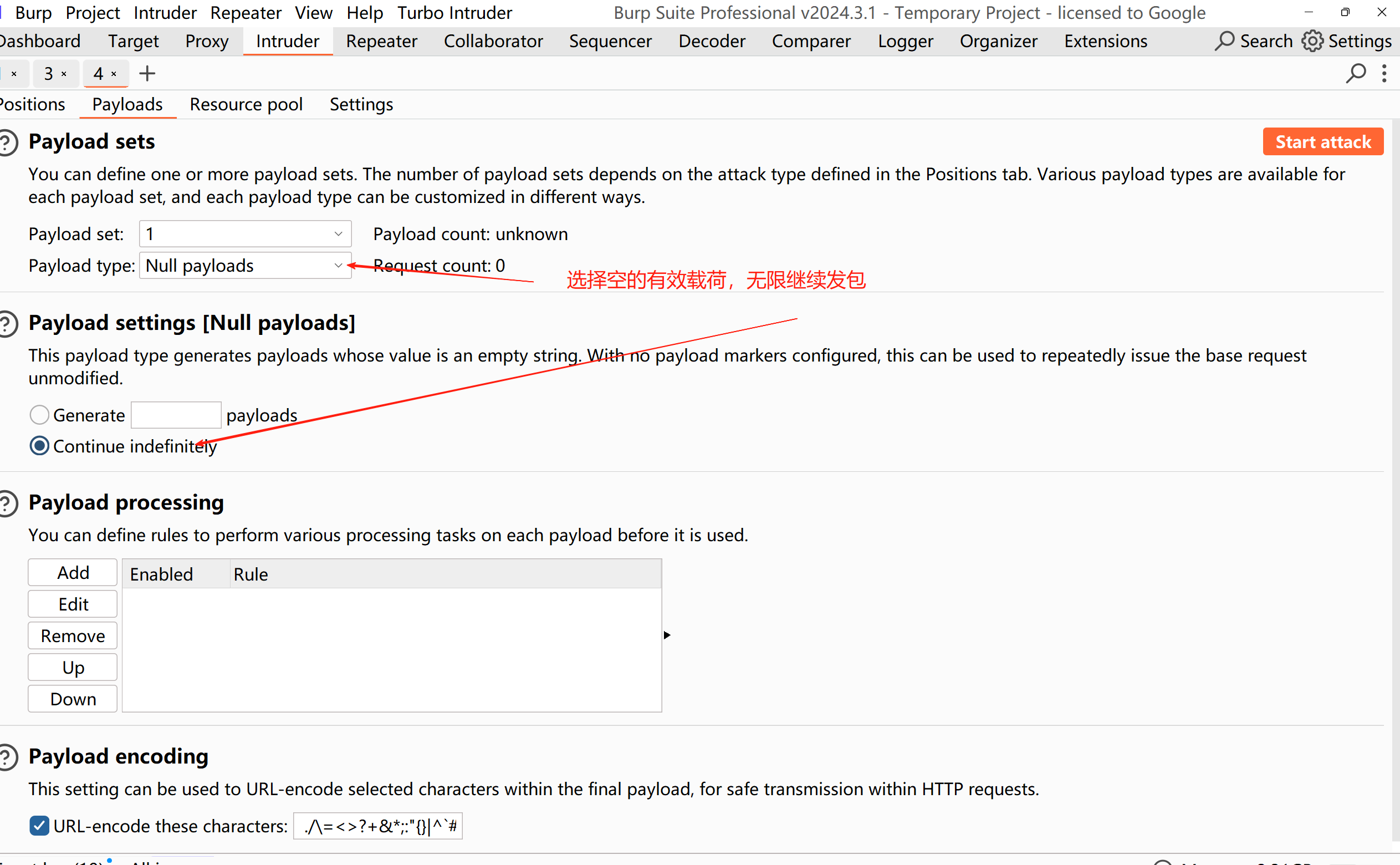The width and height of the screenshot is (1400, 865).
Task: Click Payload processing help question icon
Action: [x=7, y=503]
